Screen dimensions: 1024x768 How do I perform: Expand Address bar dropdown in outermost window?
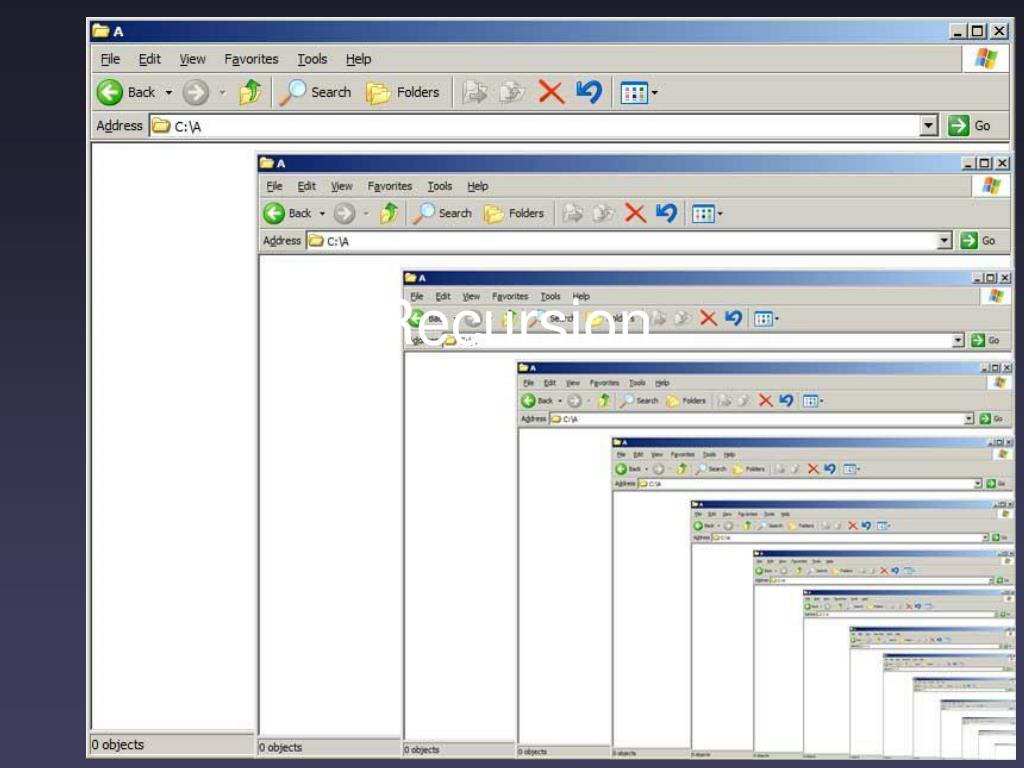(x=929, y=125)
